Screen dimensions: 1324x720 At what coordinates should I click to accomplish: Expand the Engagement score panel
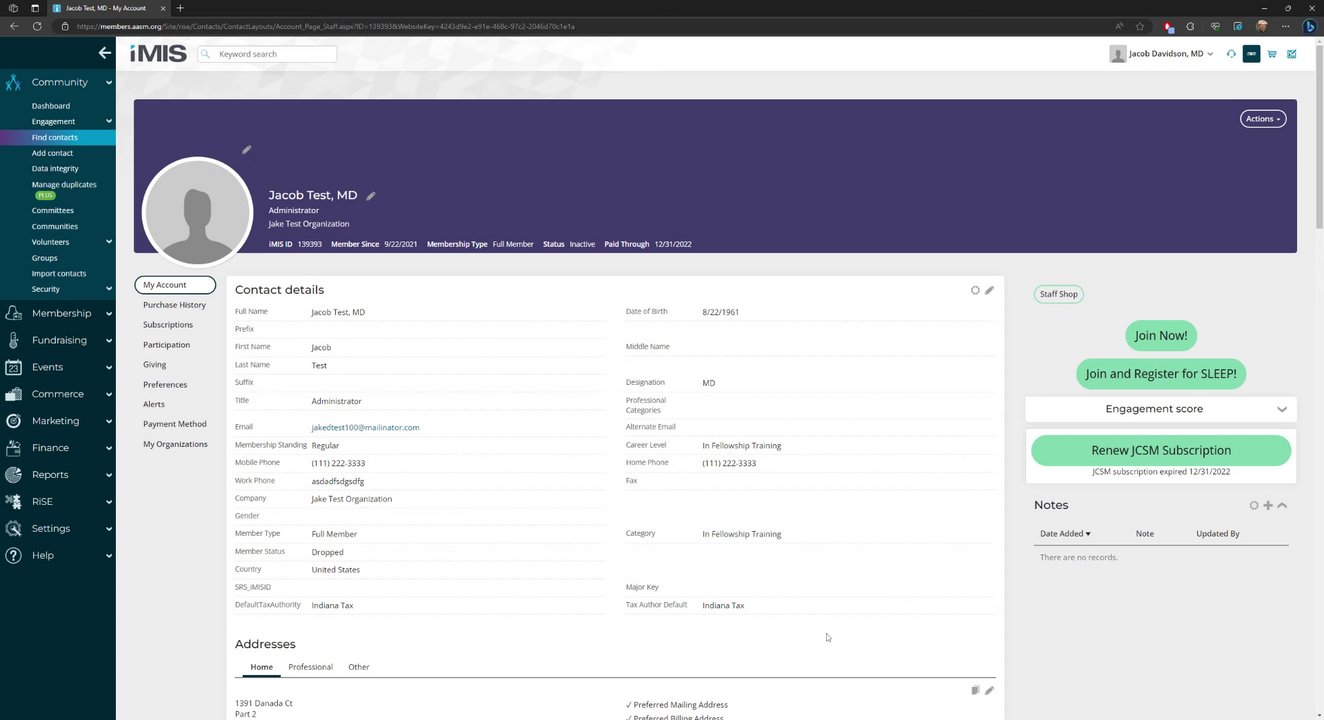[x=1281, y=409]
